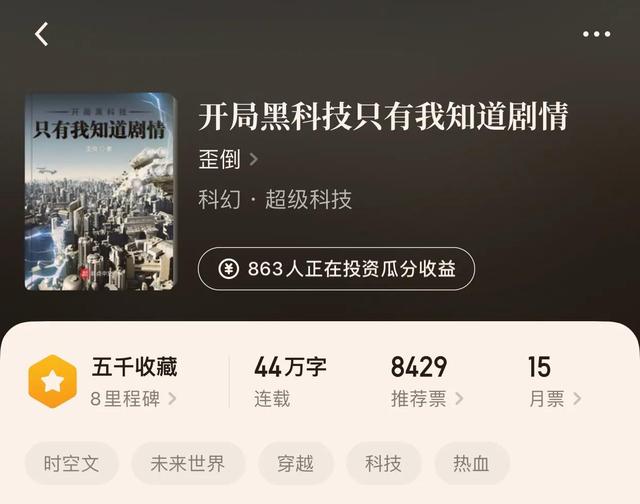This screenshot has height=504, width=640.
Task: Open the three-dot more options menu
Action: (x=596, y=34)
